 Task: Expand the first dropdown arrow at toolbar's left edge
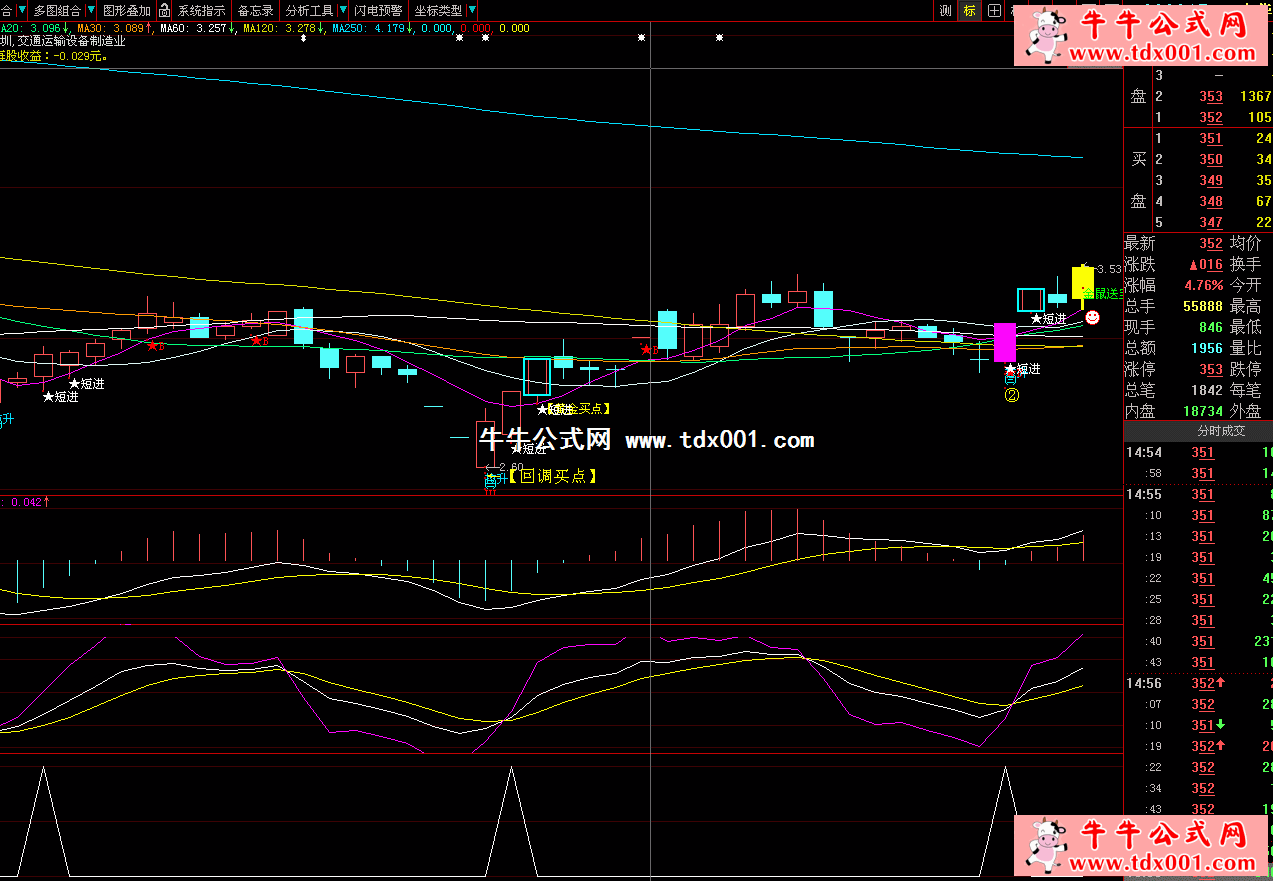point(21,11)
